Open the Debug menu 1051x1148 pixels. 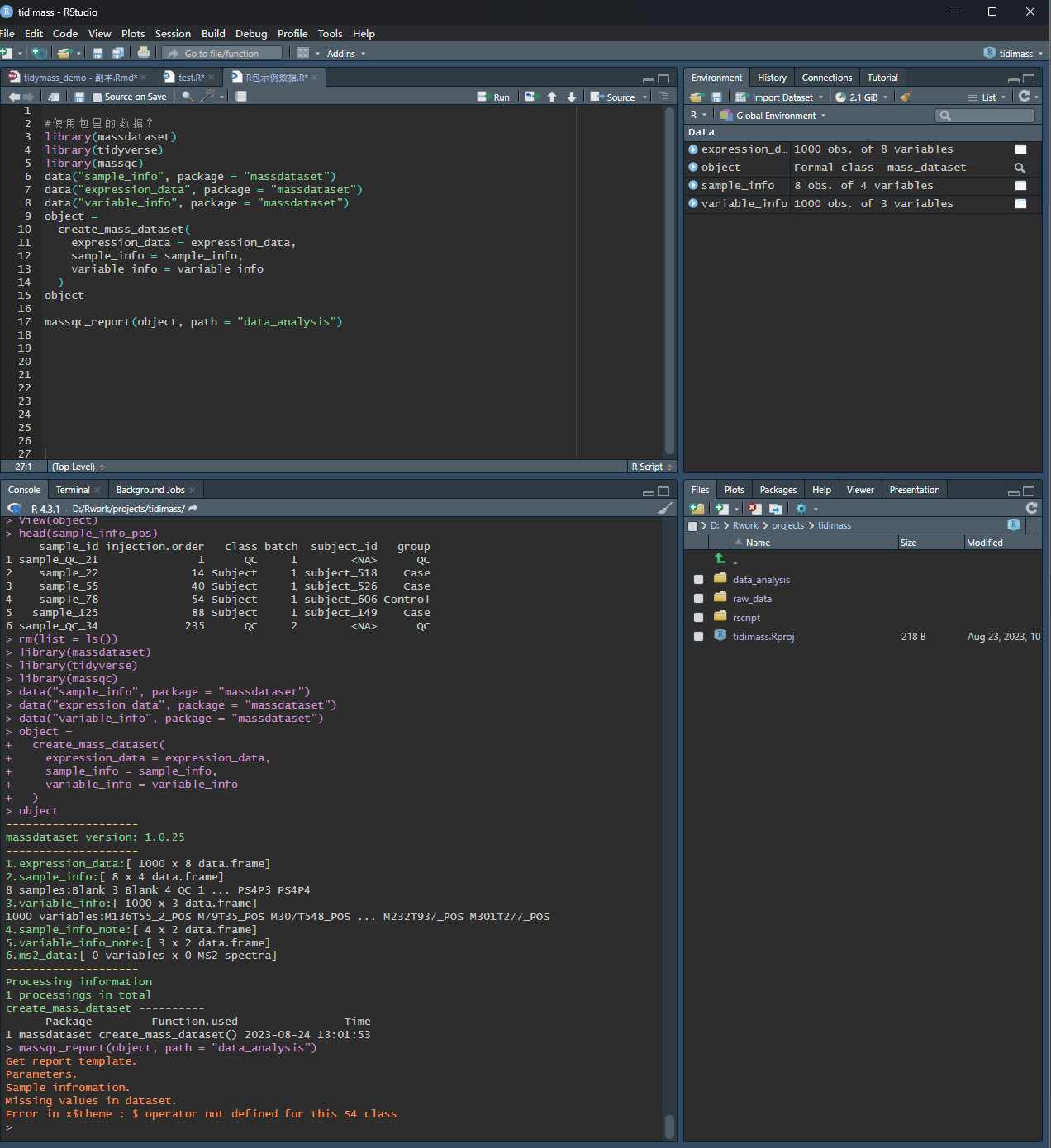[x=251, y=33]
